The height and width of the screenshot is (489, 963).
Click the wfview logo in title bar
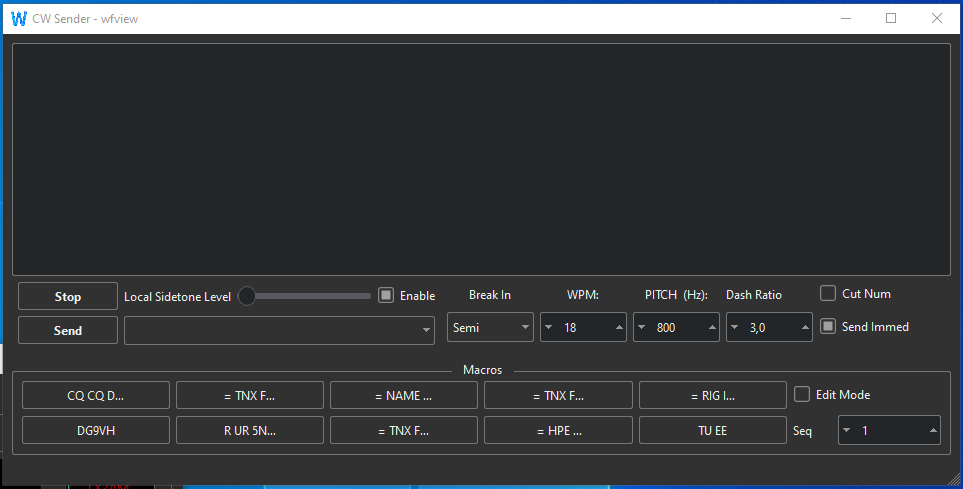tap(18, 18)
